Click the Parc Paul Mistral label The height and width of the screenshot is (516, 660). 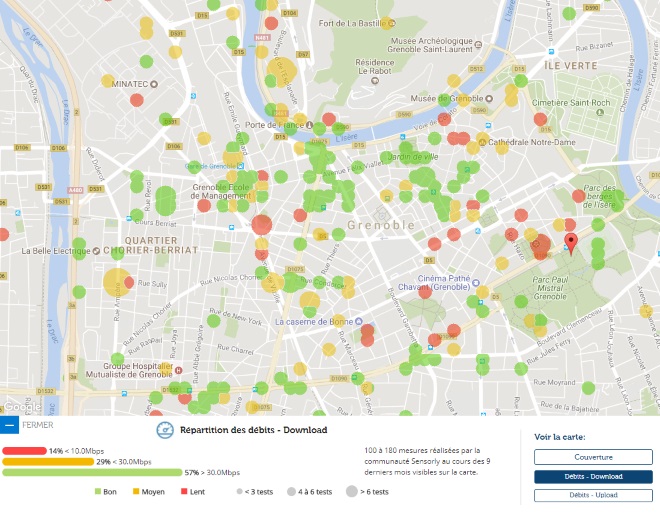pos(550,288)
